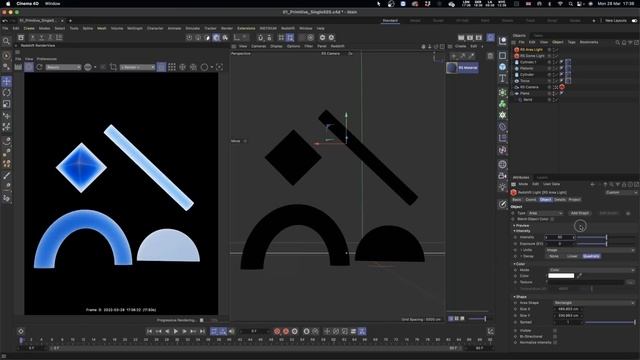Toggle enable checkmark for Platonic object
The width and height of the screenshot is (640, 360).
pyautogui.click(x=556, y=68)
